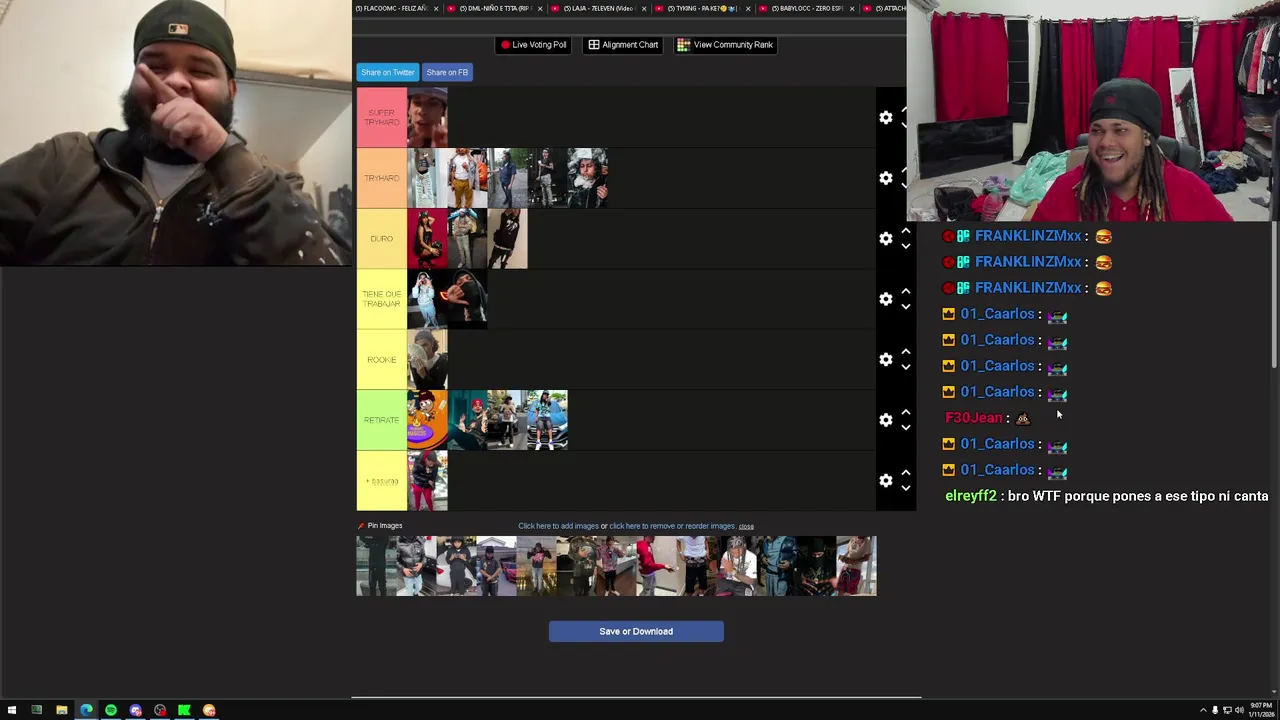Move TIENE QUE TRABAJAR tier up

(x=906, y=291)
